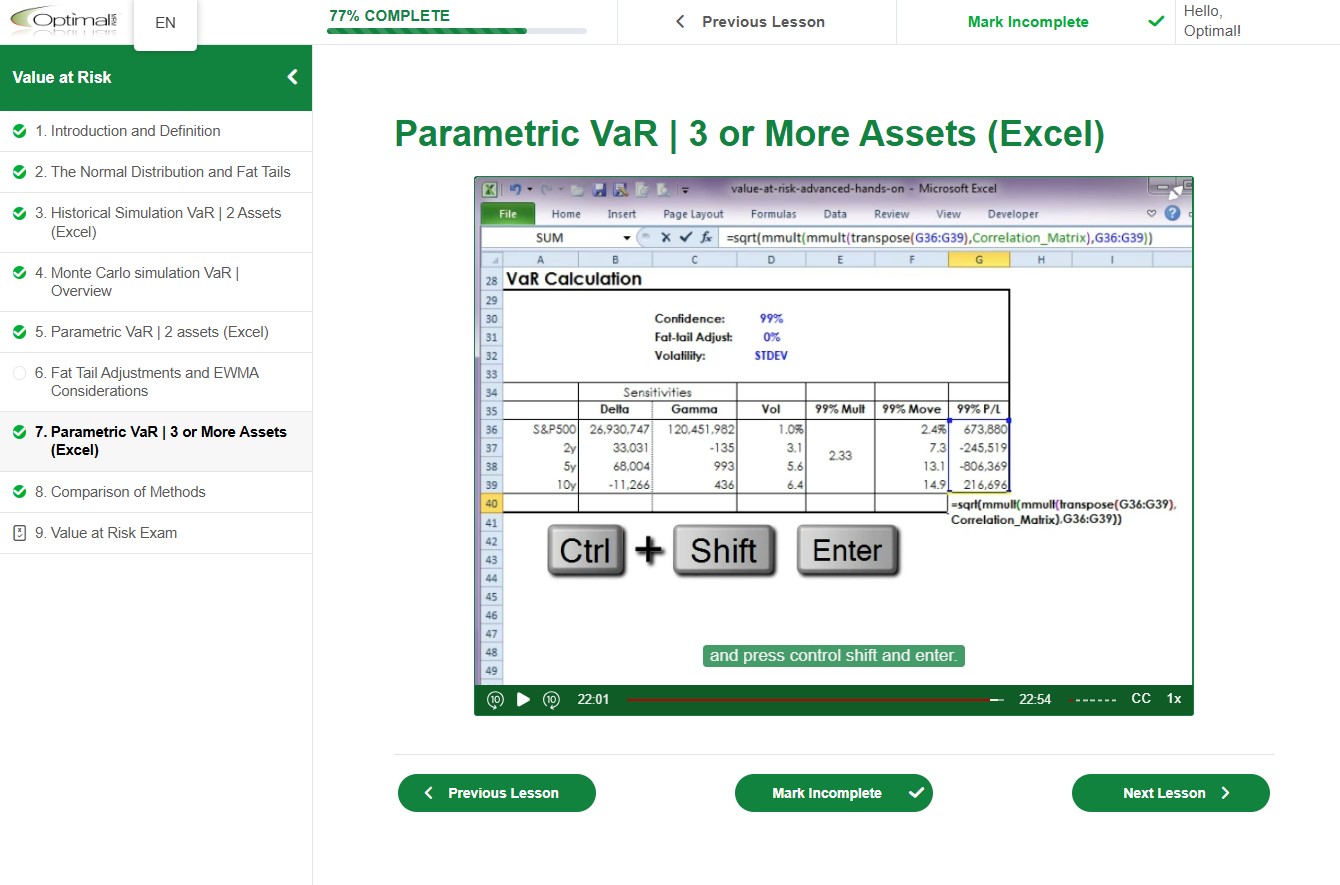Open the 1x playback speed menu
This screenshot has height=885, width=1340.
click(x=1174, y=699)
